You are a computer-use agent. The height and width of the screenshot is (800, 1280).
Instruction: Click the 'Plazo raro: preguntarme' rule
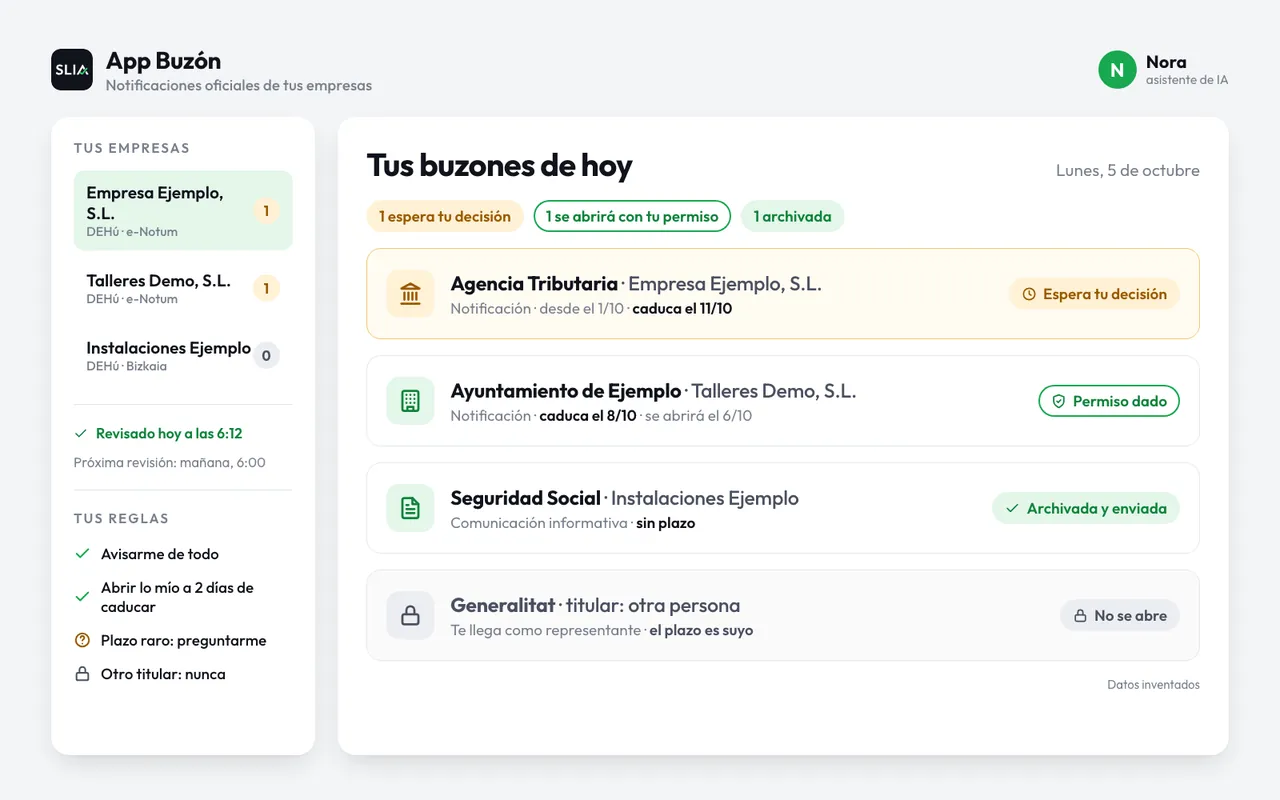coord(184,640)
